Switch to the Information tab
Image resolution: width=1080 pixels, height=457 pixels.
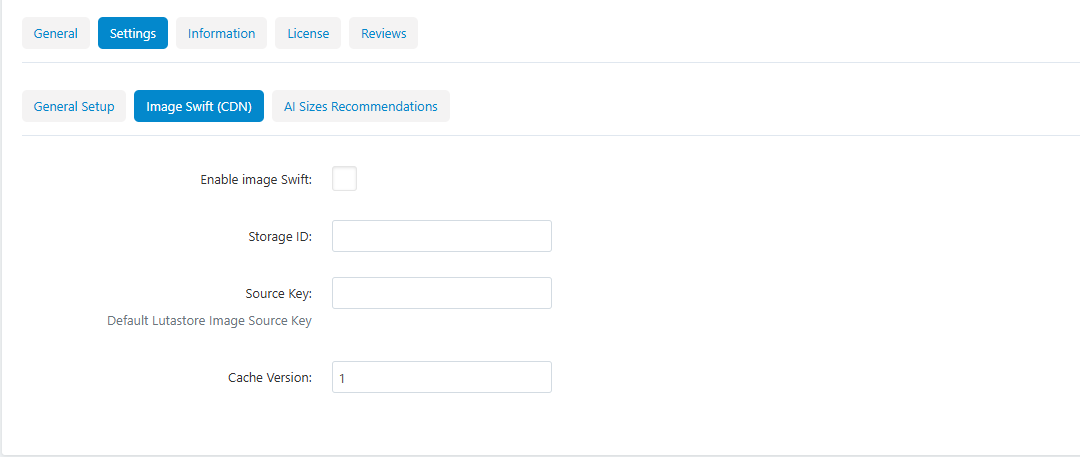(x=221, y=33)
